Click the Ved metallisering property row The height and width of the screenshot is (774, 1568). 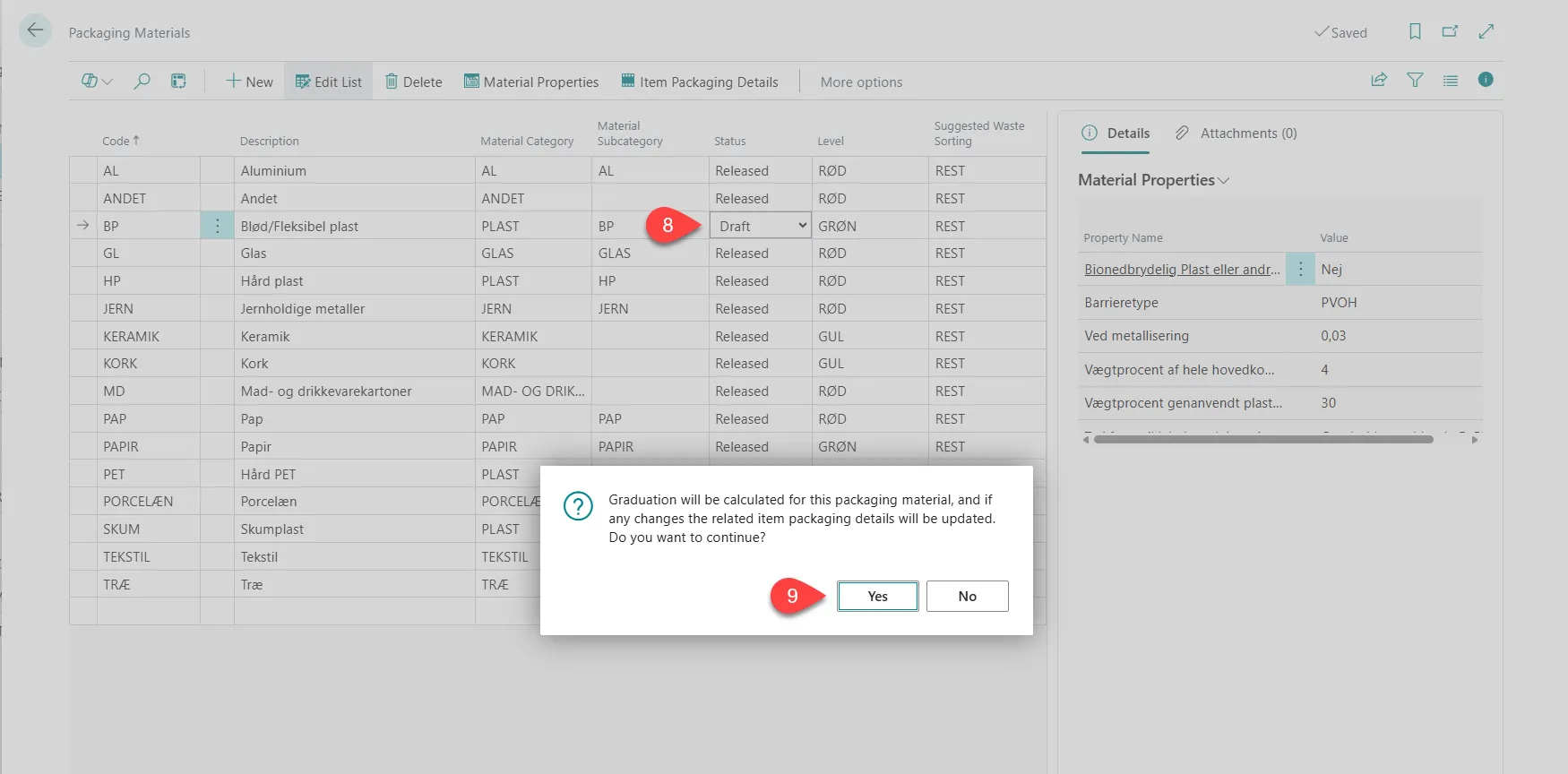coord(1279,336)
